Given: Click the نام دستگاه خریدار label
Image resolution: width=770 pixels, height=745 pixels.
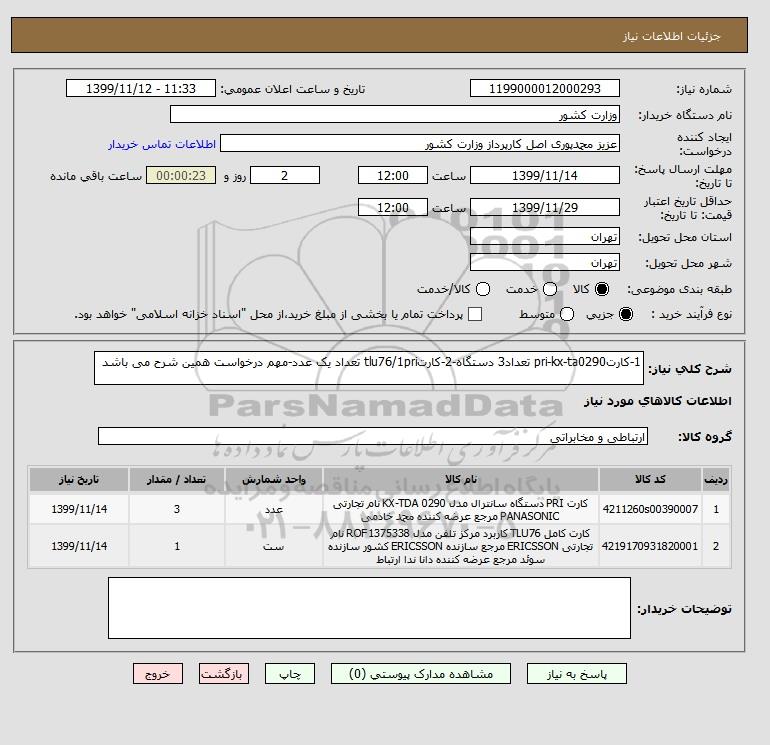Looking at the screenshot, I should click(x=685, y=115).
